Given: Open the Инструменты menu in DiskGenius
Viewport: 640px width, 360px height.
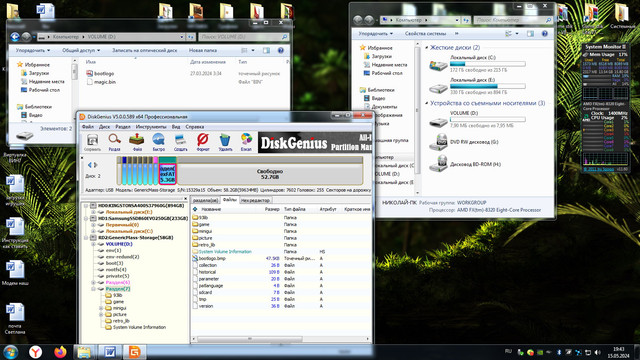Looking at the screenshot, I should 151,127.
